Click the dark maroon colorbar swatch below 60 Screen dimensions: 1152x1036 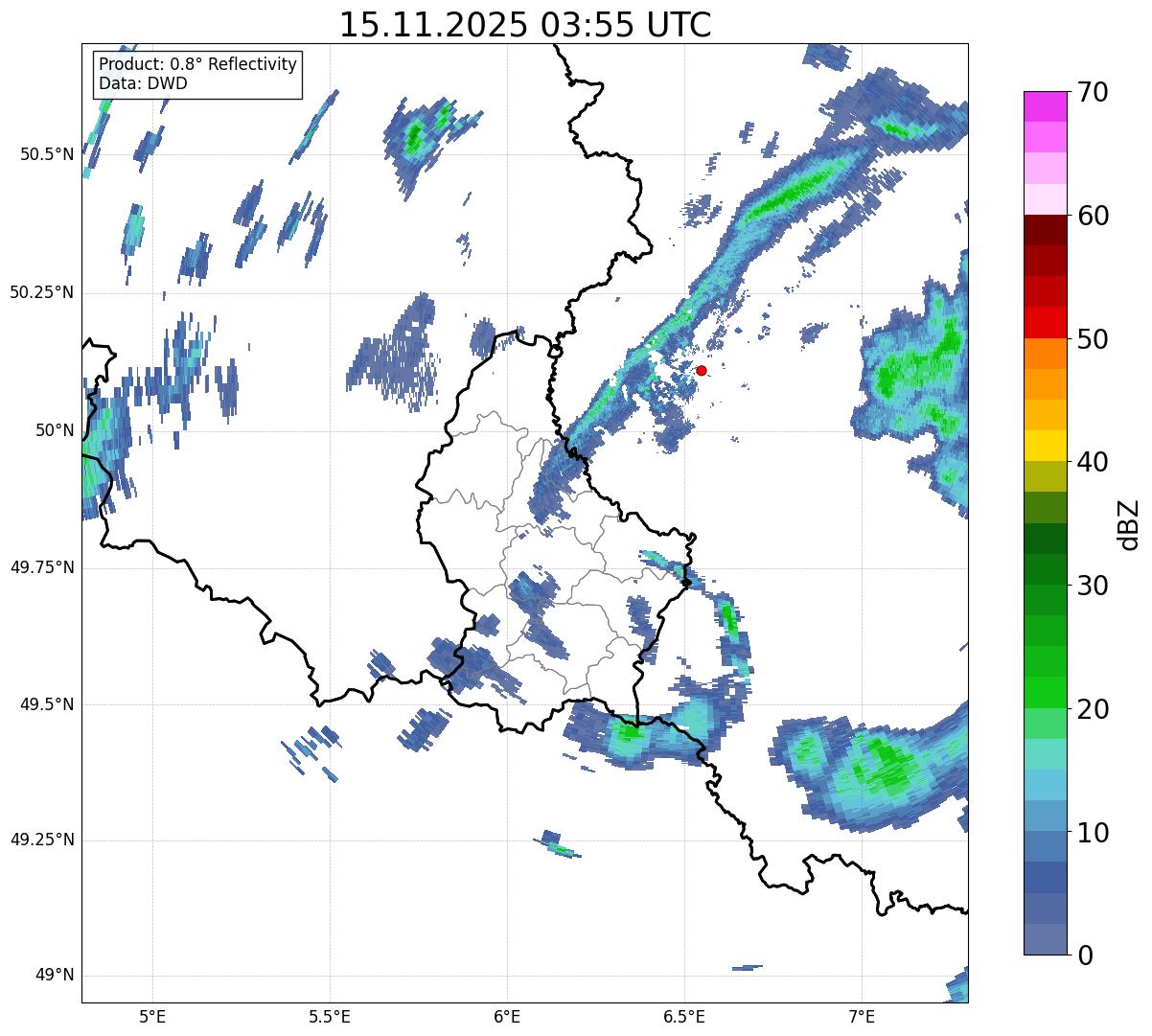click(1045, 230)
